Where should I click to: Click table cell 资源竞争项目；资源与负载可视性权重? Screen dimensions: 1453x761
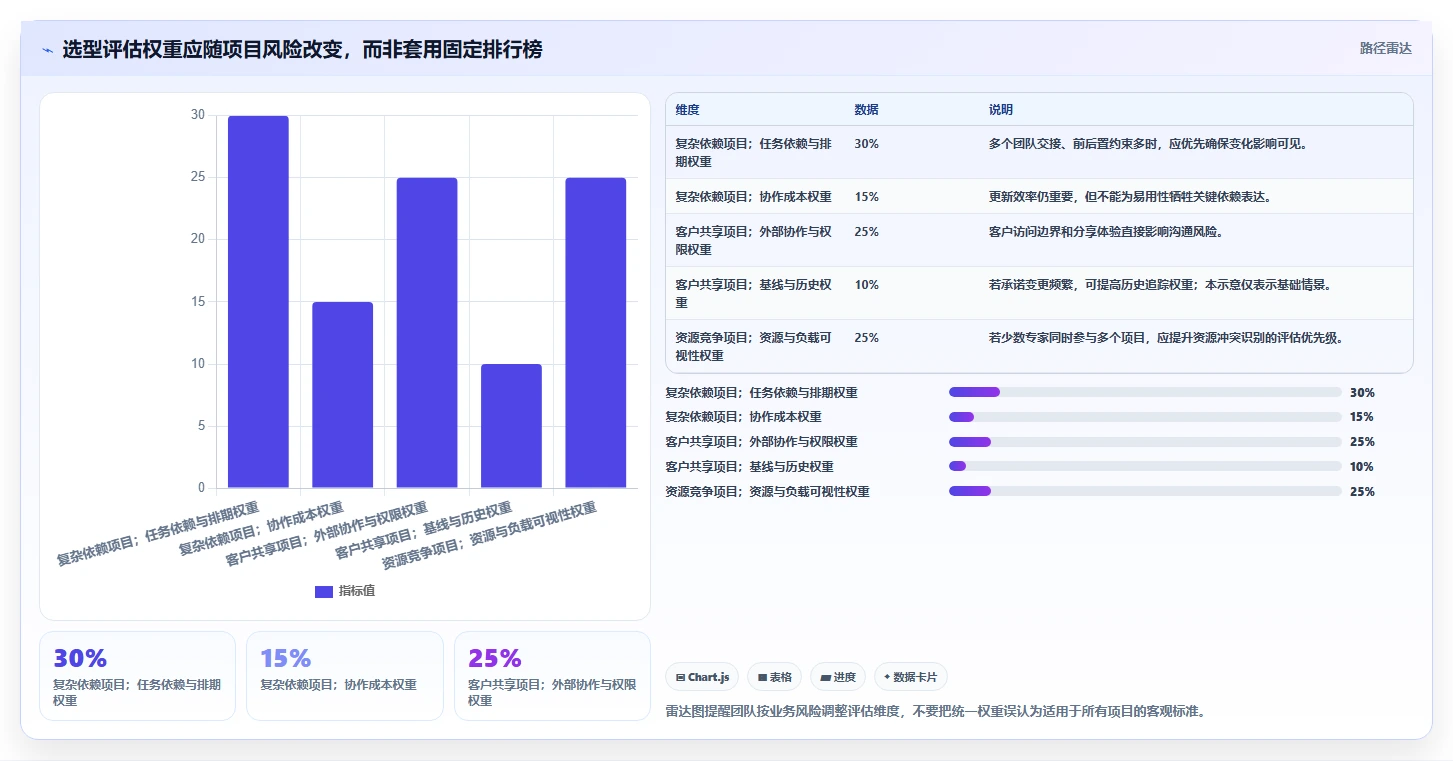(753, 346)
